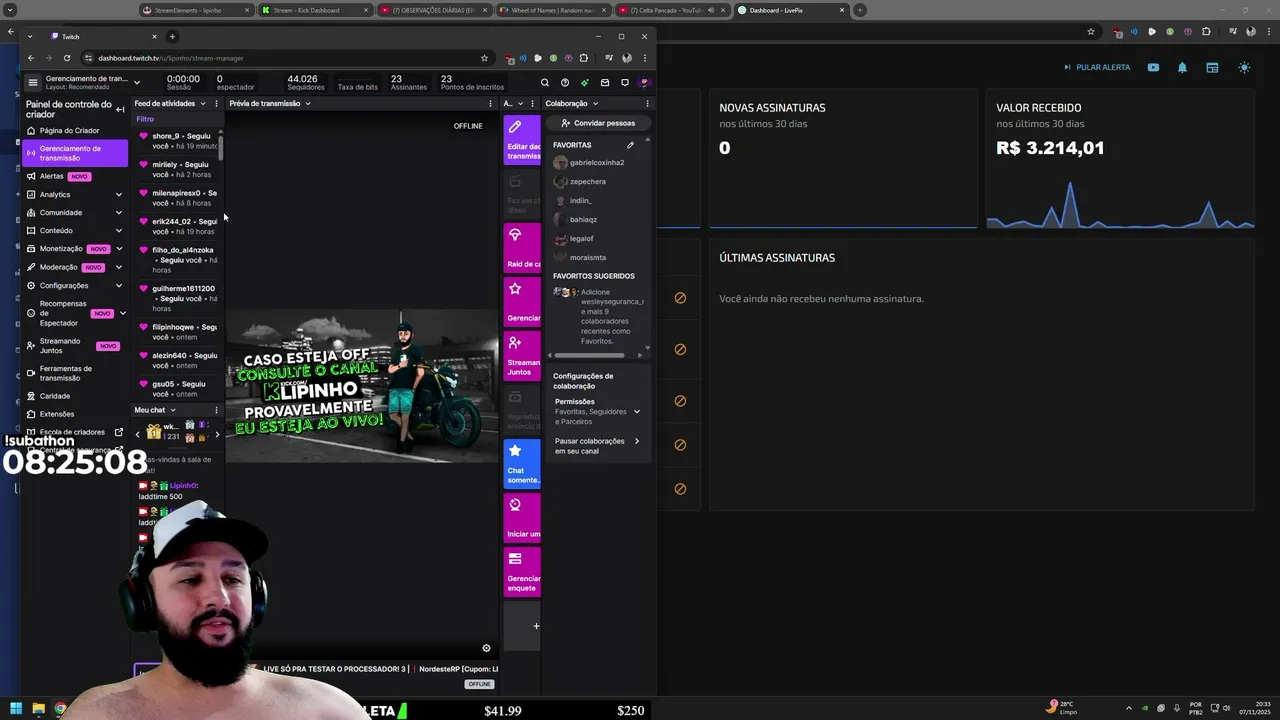The height and width of the screenshot is (720, 1280).
Task: Switch to the StreamElements browser tab
Action: 196,10
